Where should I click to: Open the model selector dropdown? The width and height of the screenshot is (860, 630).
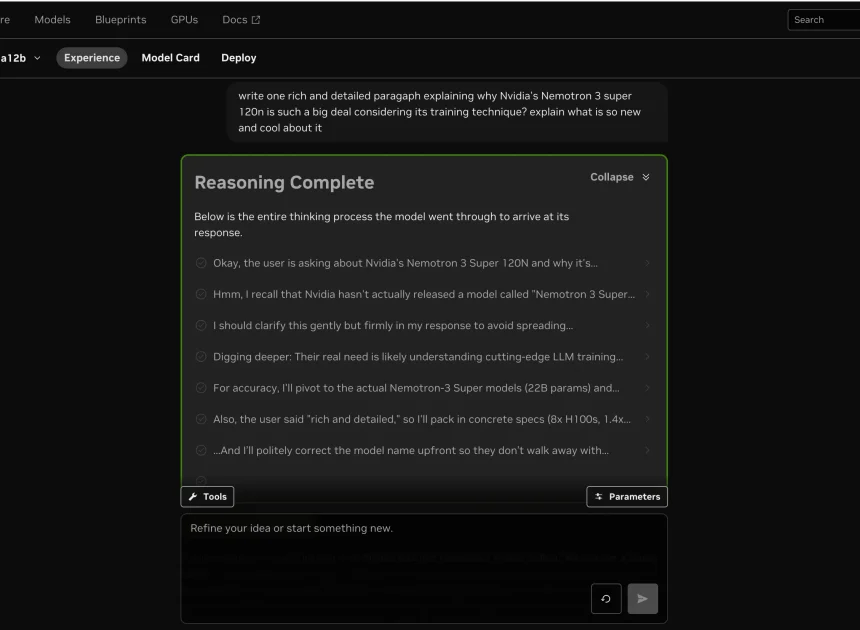tap(24, 57)
